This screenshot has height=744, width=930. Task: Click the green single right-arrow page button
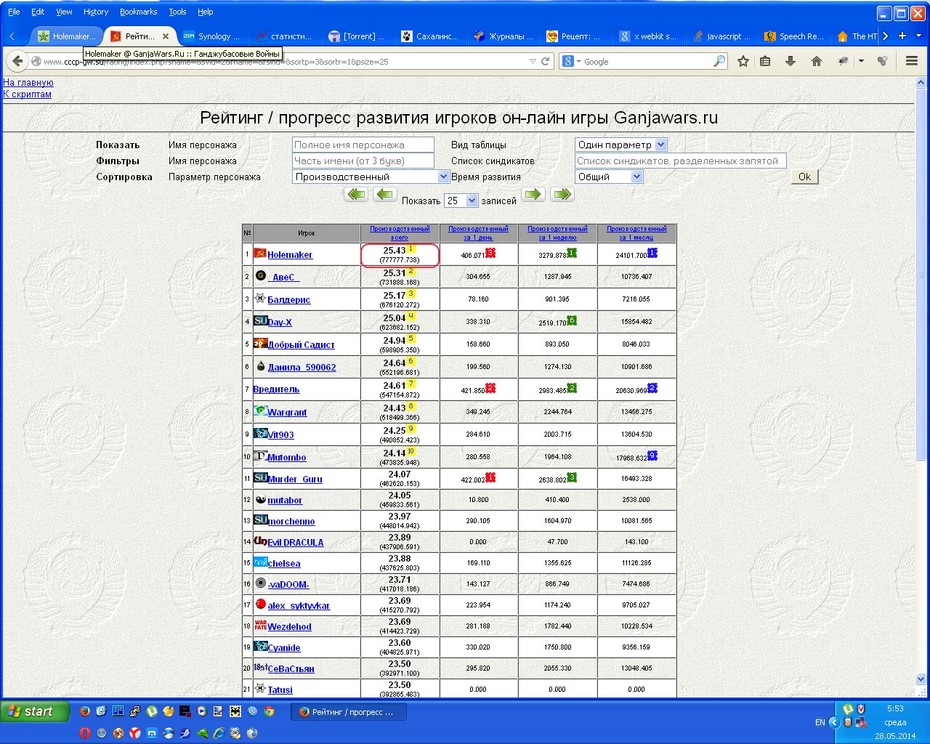(x=533, y=194)
